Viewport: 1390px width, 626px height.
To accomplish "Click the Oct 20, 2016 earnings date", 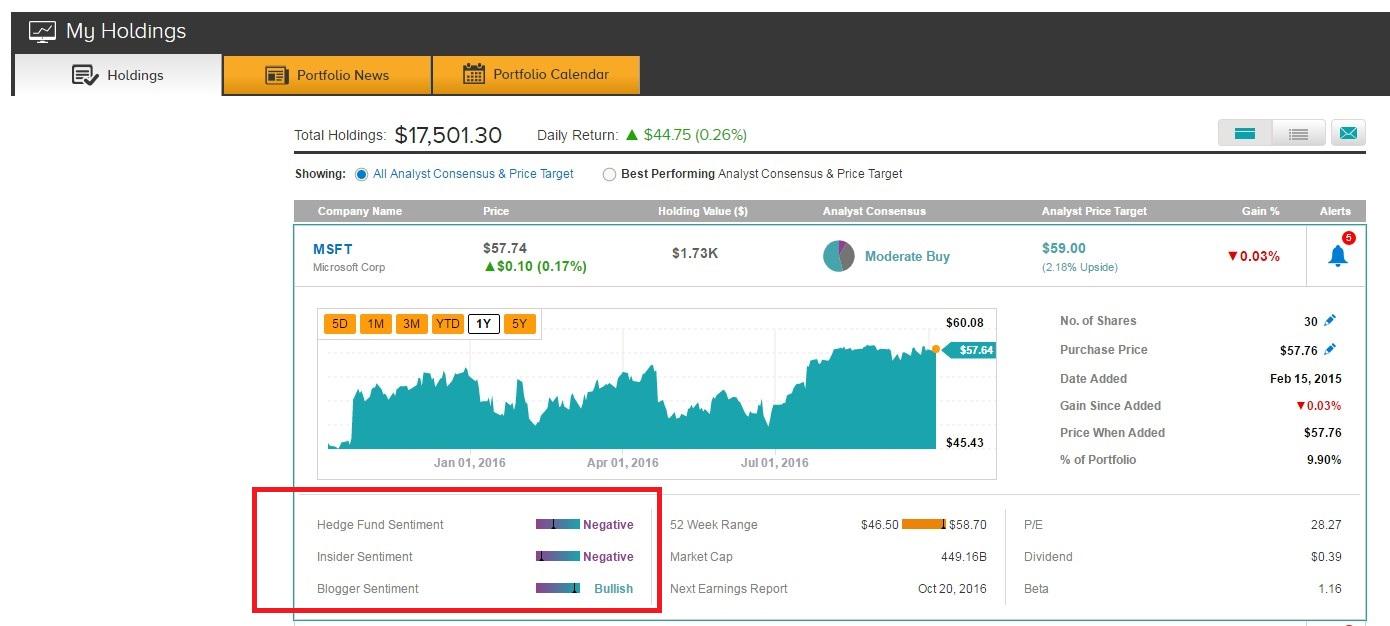I will tap(952, 588).
